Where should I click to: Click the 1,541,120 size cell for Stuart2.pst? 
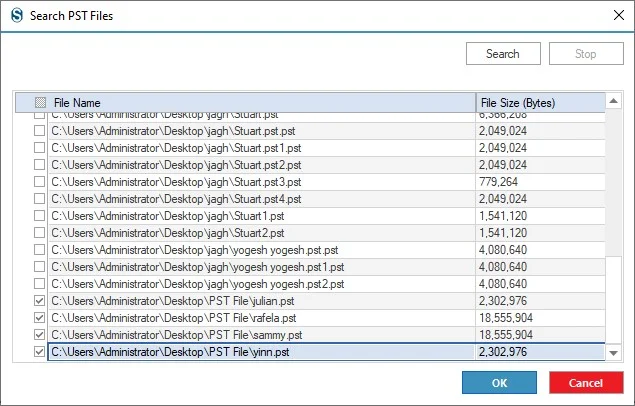point(541,233)
